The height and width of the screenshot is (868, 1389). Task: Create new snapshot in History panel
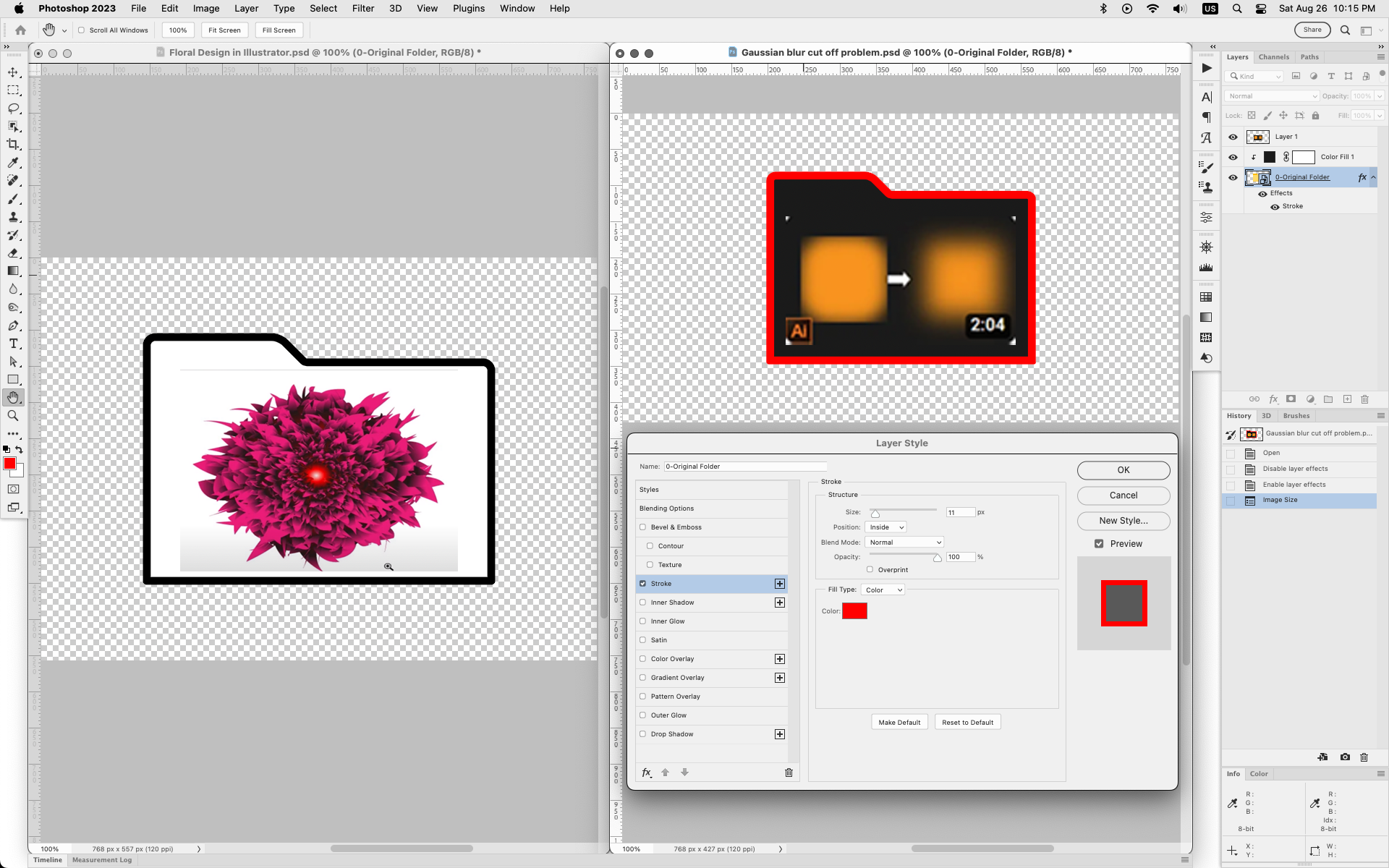(x=1345, y=757)
